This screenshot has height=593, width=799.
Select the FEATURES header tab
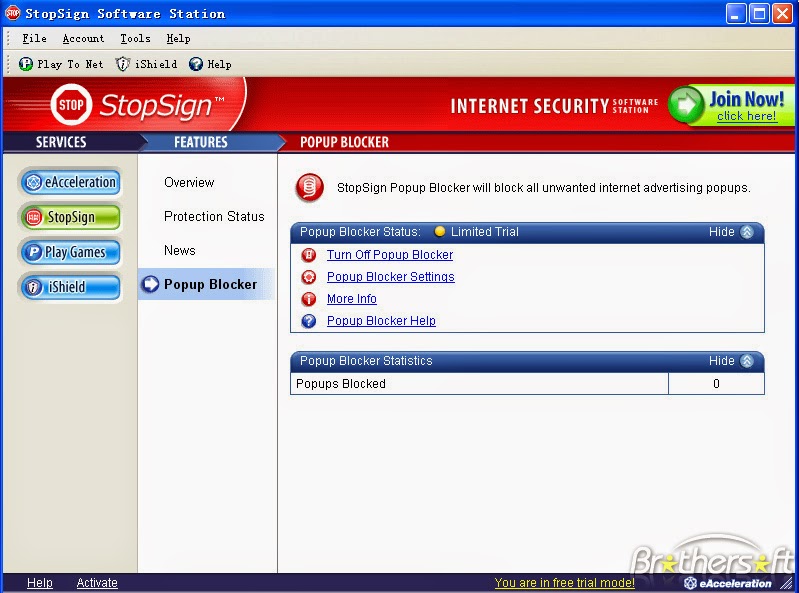pyautogui.click(x=201, y=142)
